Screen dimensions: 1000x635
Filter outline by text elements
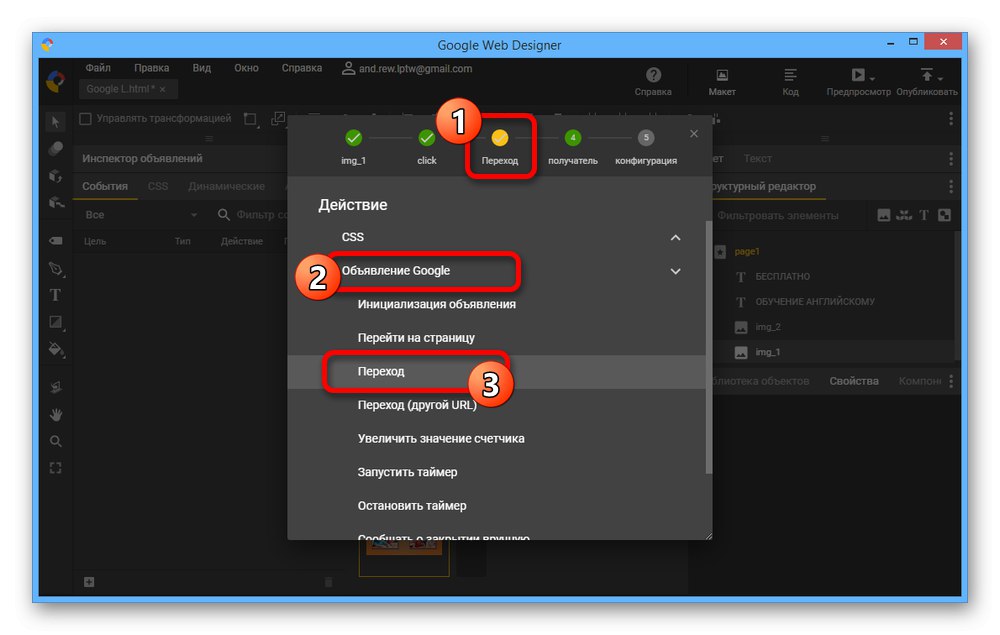(x=923, y=215)
